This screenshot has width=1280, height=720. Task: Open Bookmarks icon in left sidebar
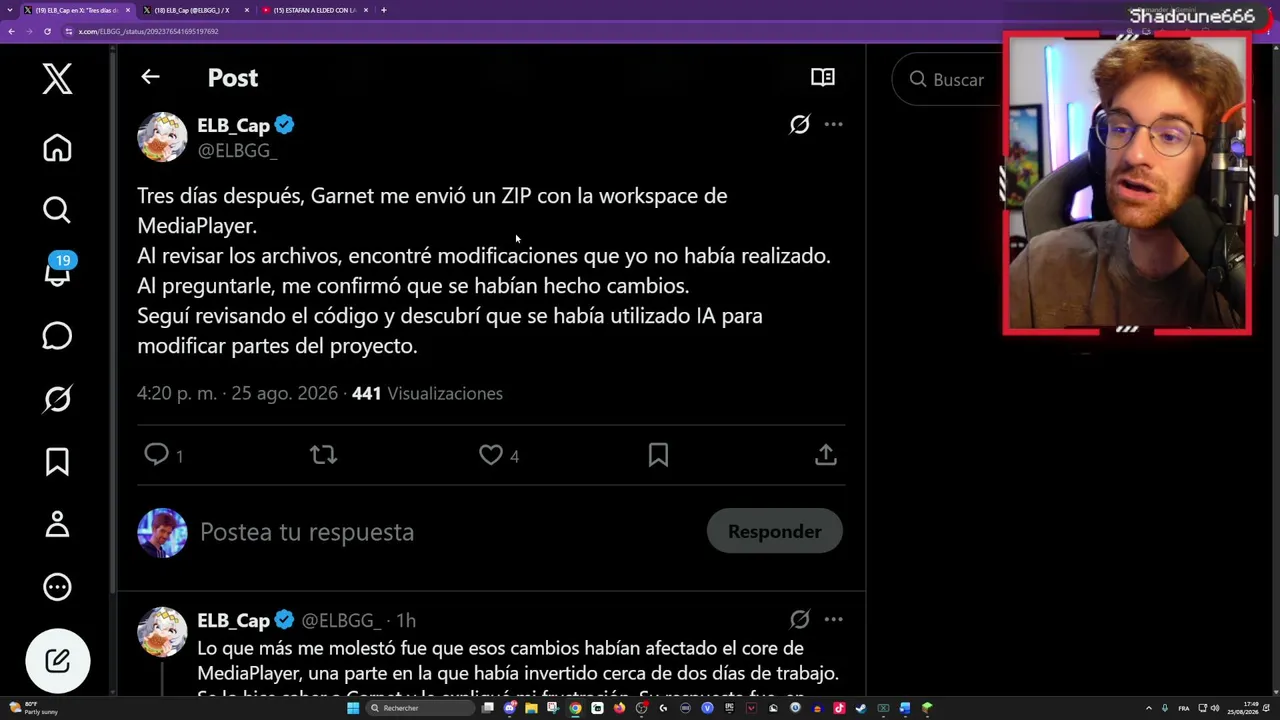pos(57,461)
